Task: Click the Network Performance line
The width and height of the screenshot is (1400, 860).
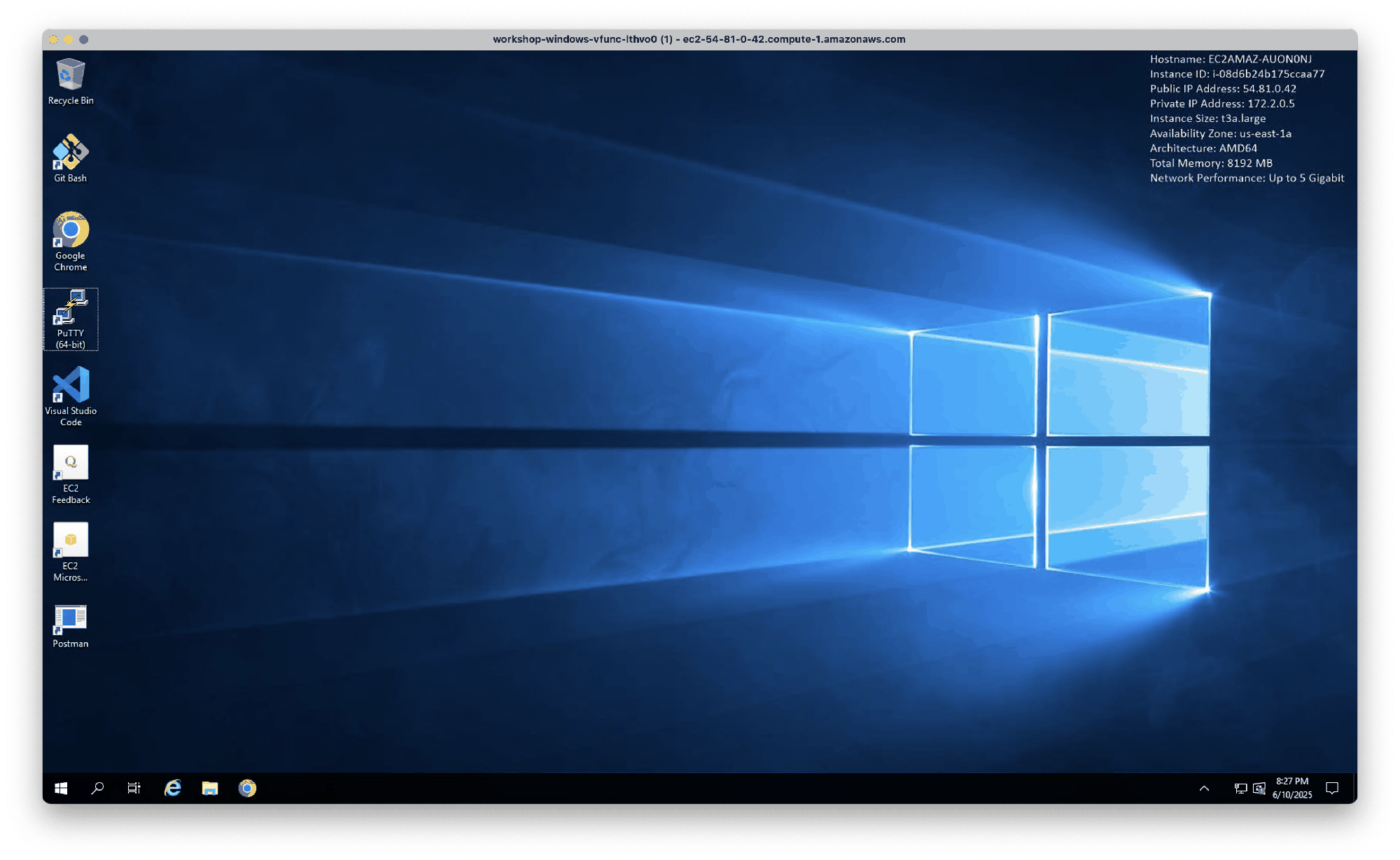Action: (x=1247, y=178)
